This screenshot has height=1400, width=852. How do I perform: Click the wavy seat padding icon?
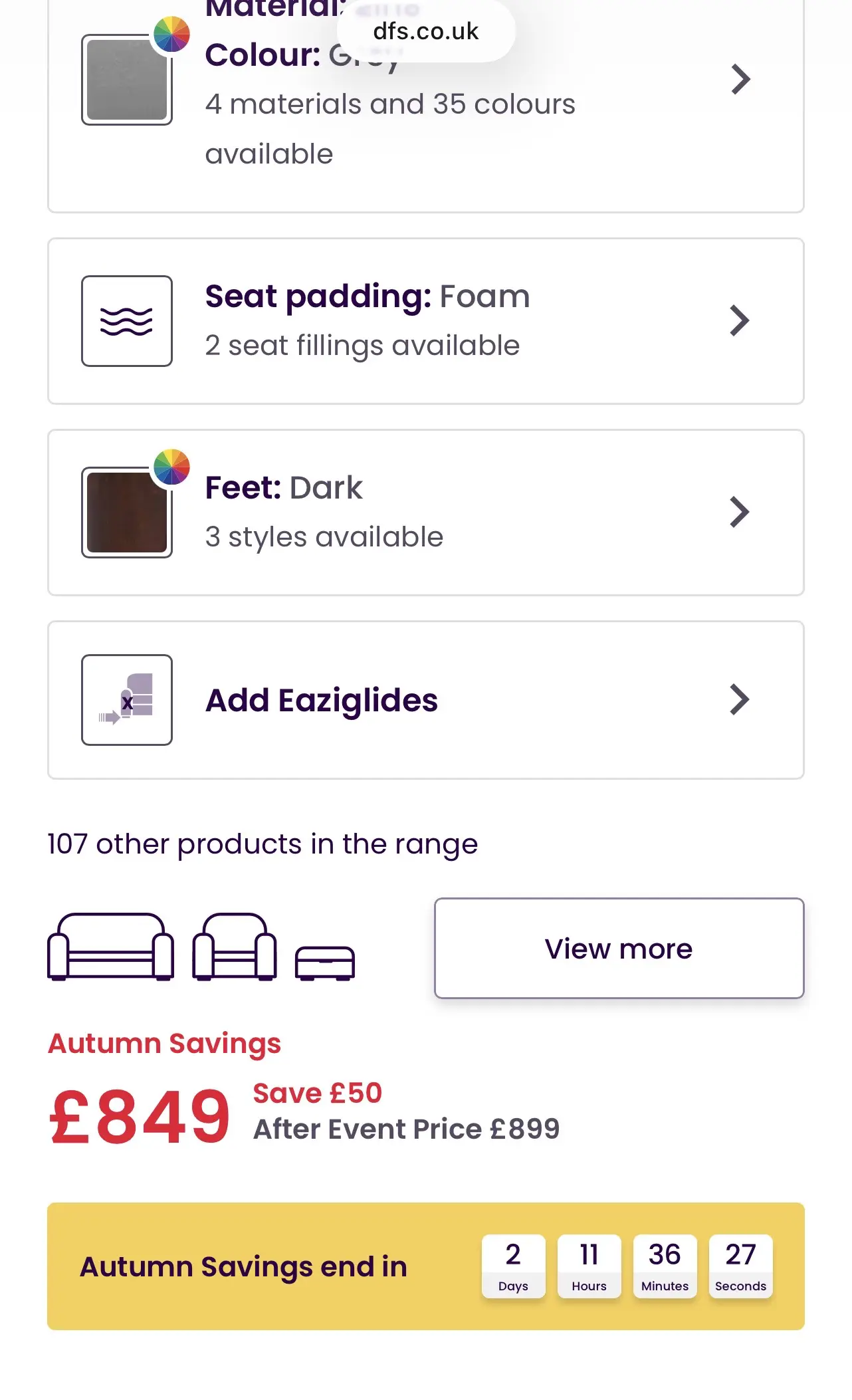pos(126,321)
